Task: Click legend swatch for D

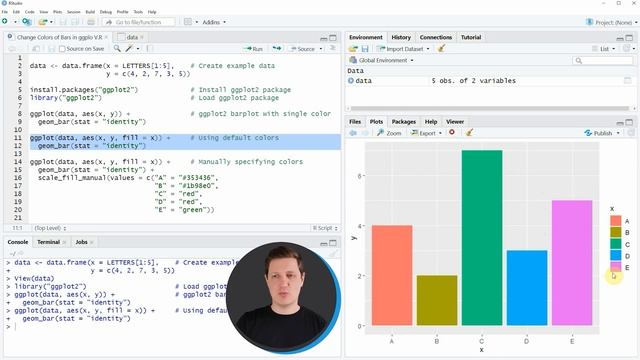Action: pos(616,256)
